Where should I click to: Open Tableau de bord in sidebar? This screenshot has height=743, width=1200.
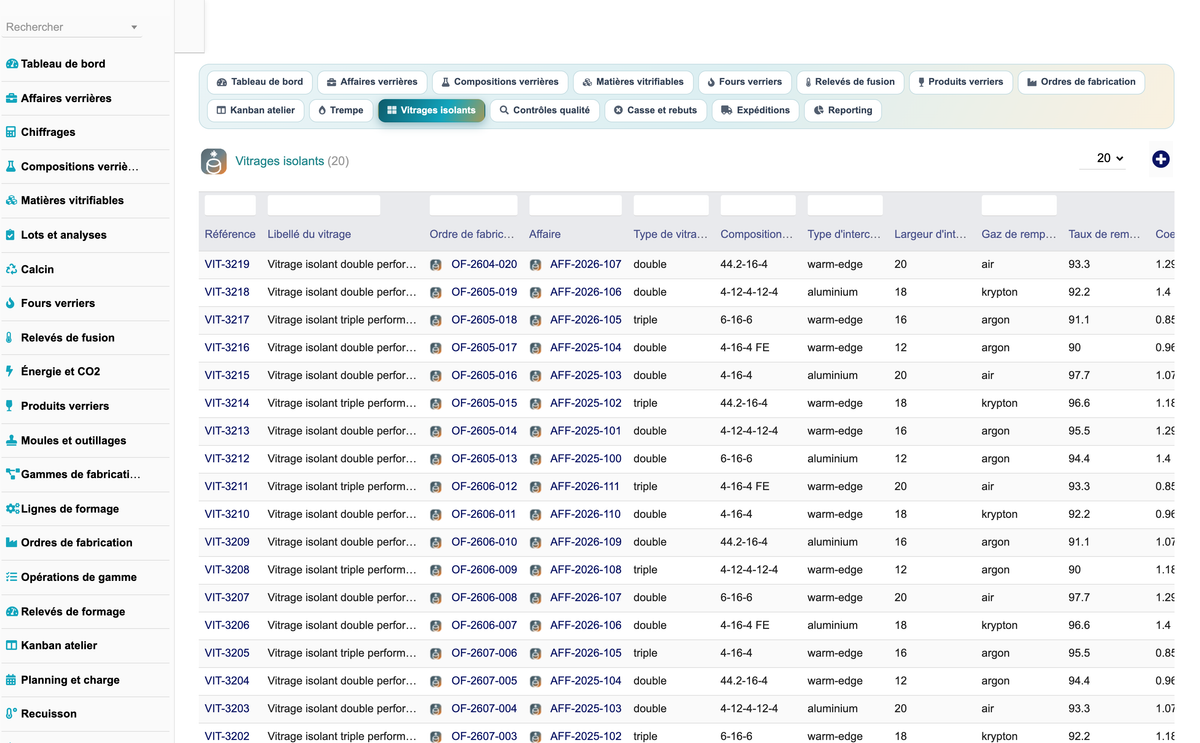(63, 64)
